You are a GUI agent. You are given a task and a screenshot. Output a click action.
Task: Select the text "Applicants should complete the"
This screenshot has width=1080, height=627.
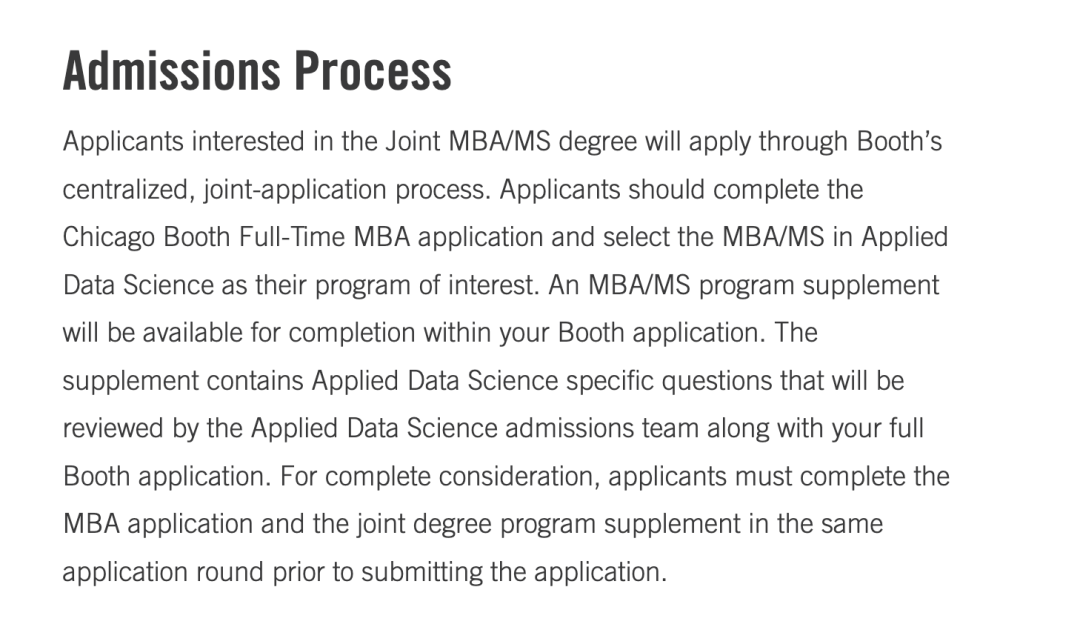tap(681, 189)
